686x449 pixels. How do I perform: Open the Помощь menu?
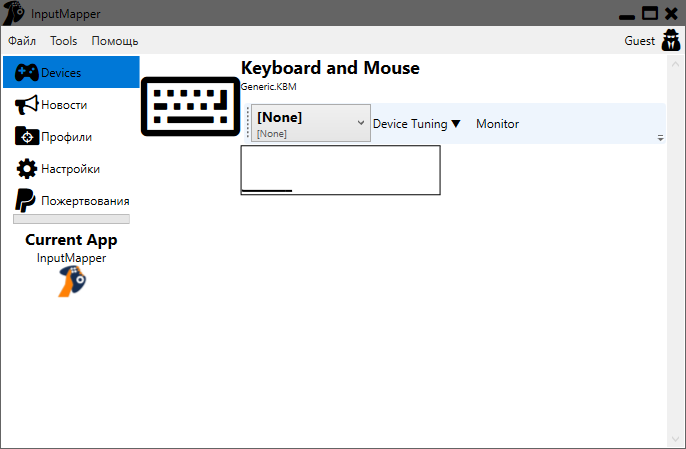[115, 41]
